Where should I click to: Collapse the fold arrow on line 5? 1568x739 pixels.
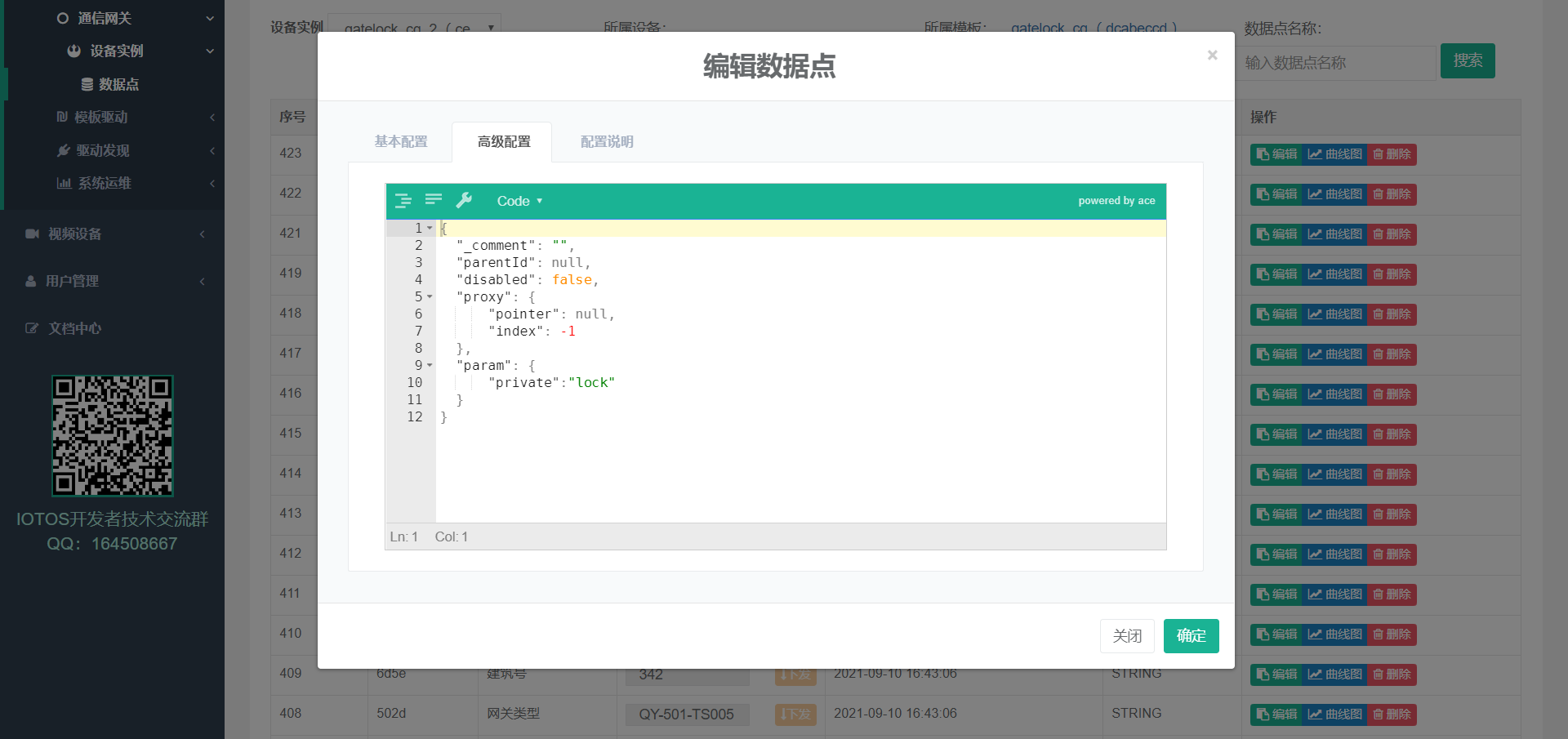click(x=430, y=297)
